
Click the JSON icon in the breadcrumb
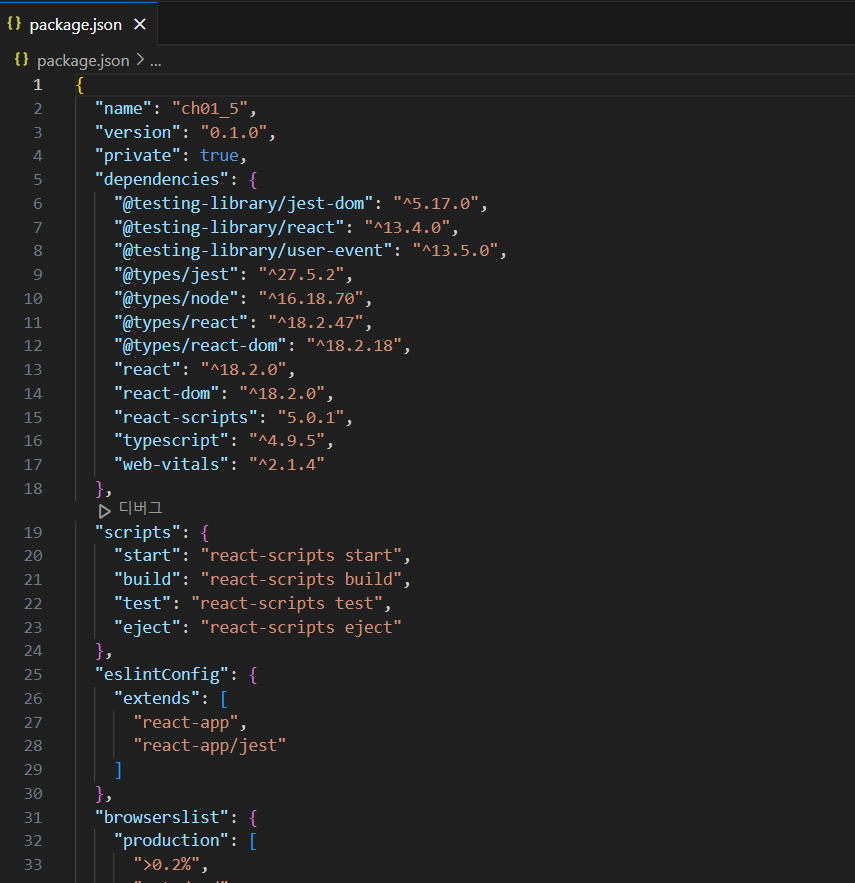click(x=21, y=60)
